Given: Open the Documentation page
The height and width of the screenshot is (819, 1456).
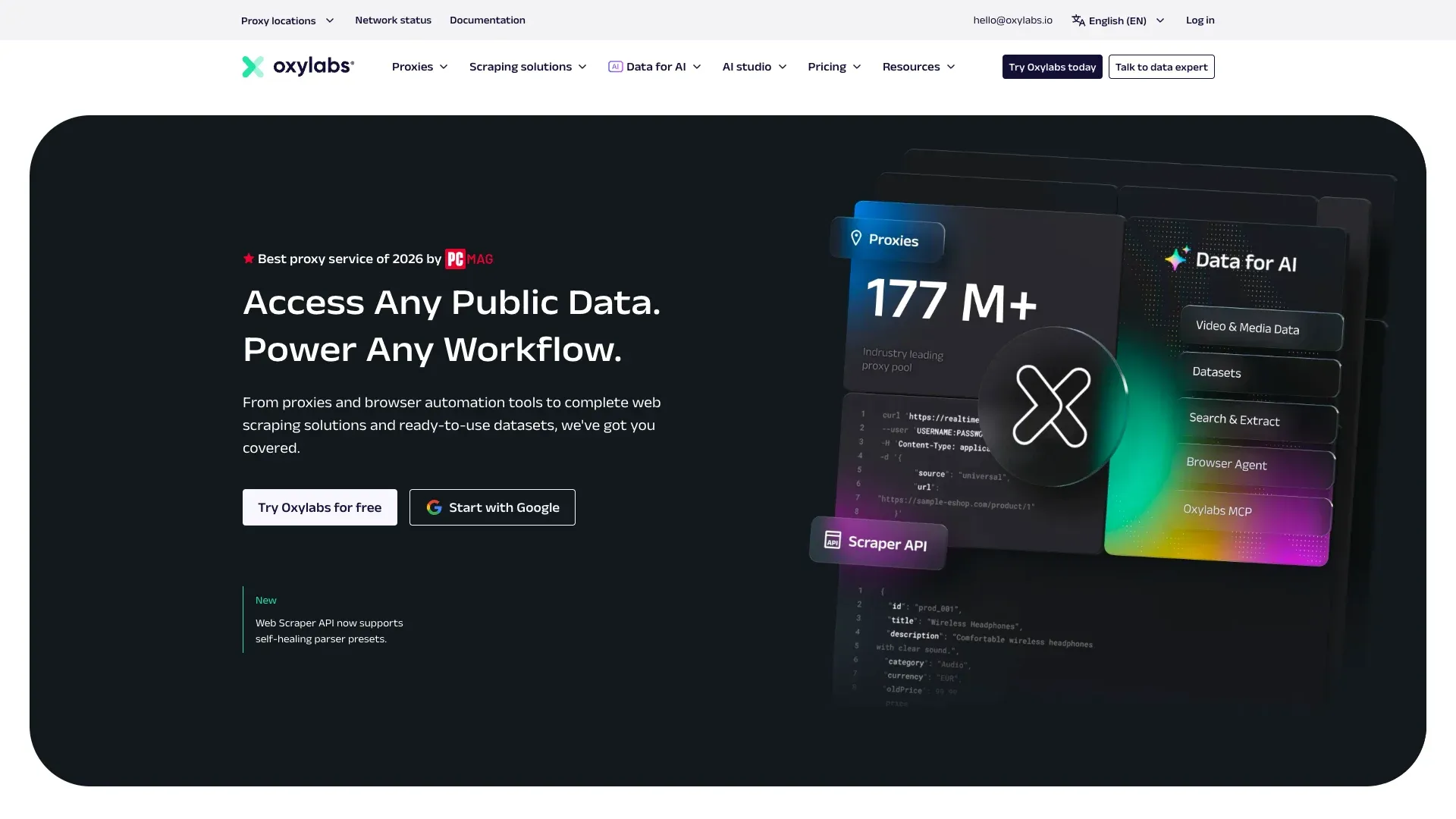Looking at the screenshot, I should pos(487,20).
